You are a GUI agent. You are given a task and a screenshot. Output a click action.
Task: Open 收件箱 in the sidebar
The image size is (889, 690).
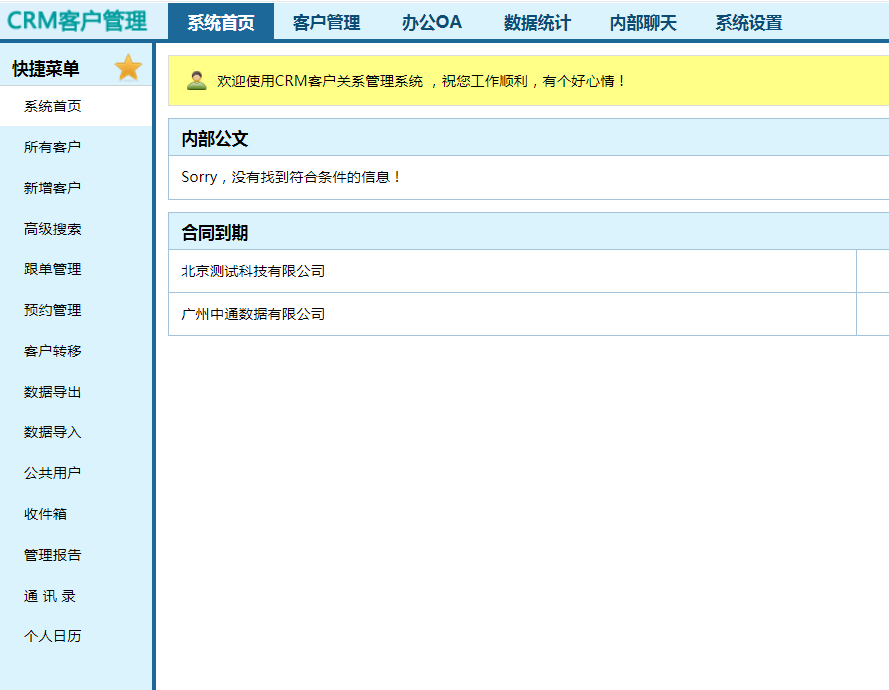click(x=45, y=514)
